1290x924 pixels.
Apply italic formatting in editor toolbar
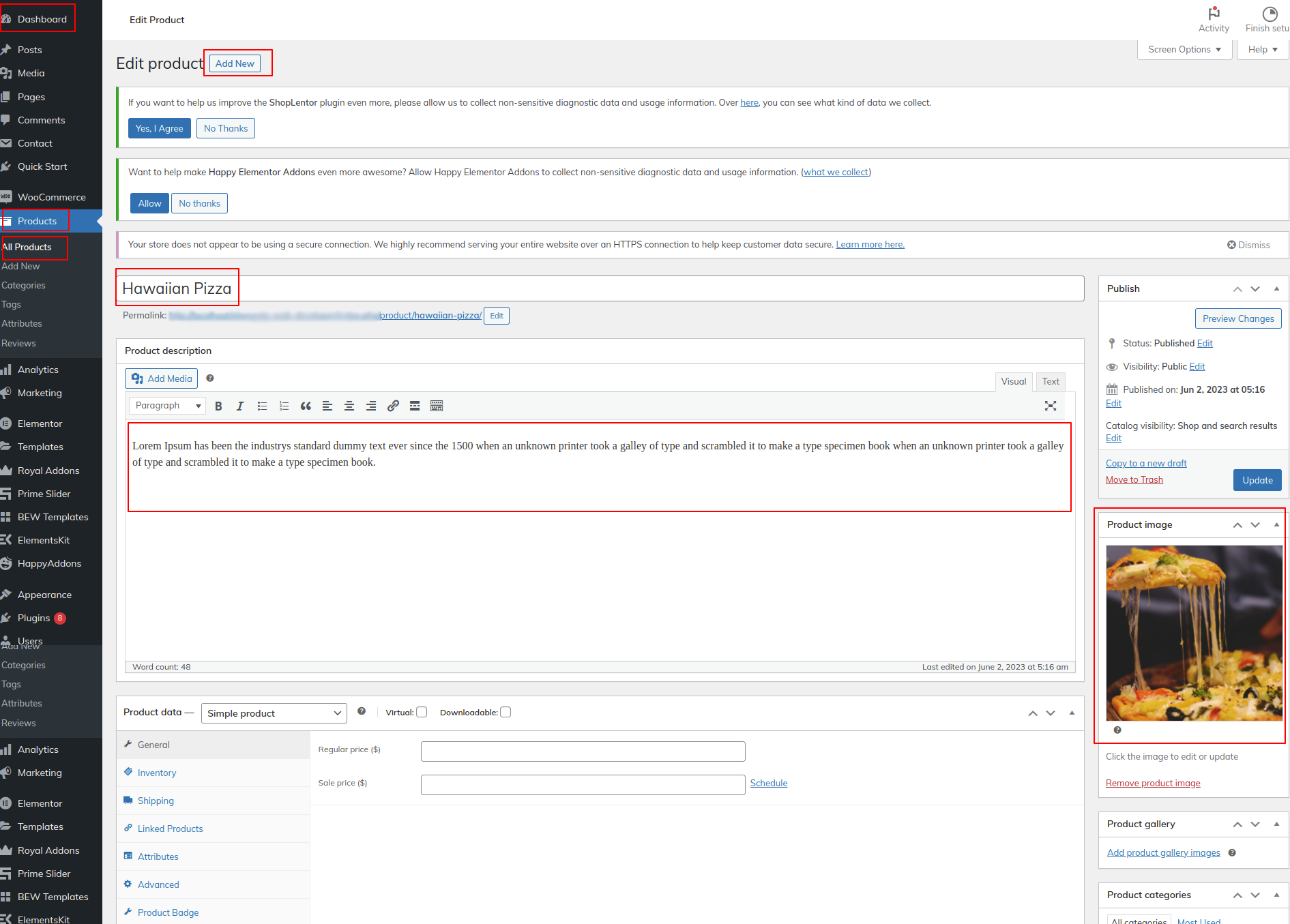pos(240,406)
